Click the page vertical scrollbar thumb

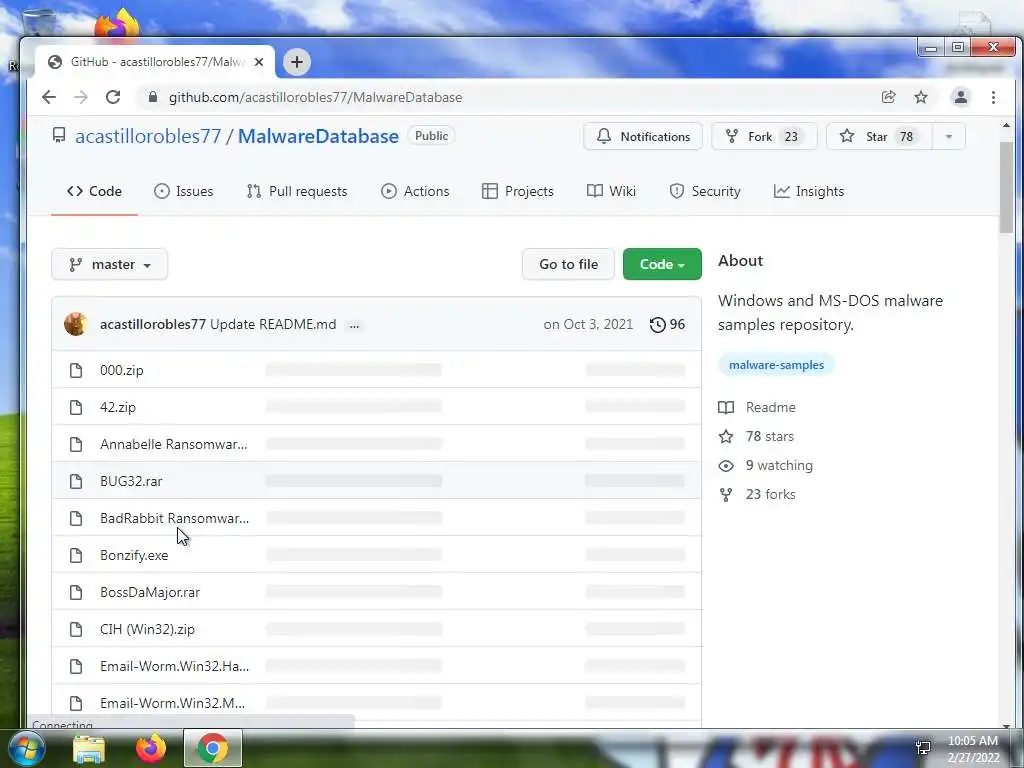click(1006, 186)
